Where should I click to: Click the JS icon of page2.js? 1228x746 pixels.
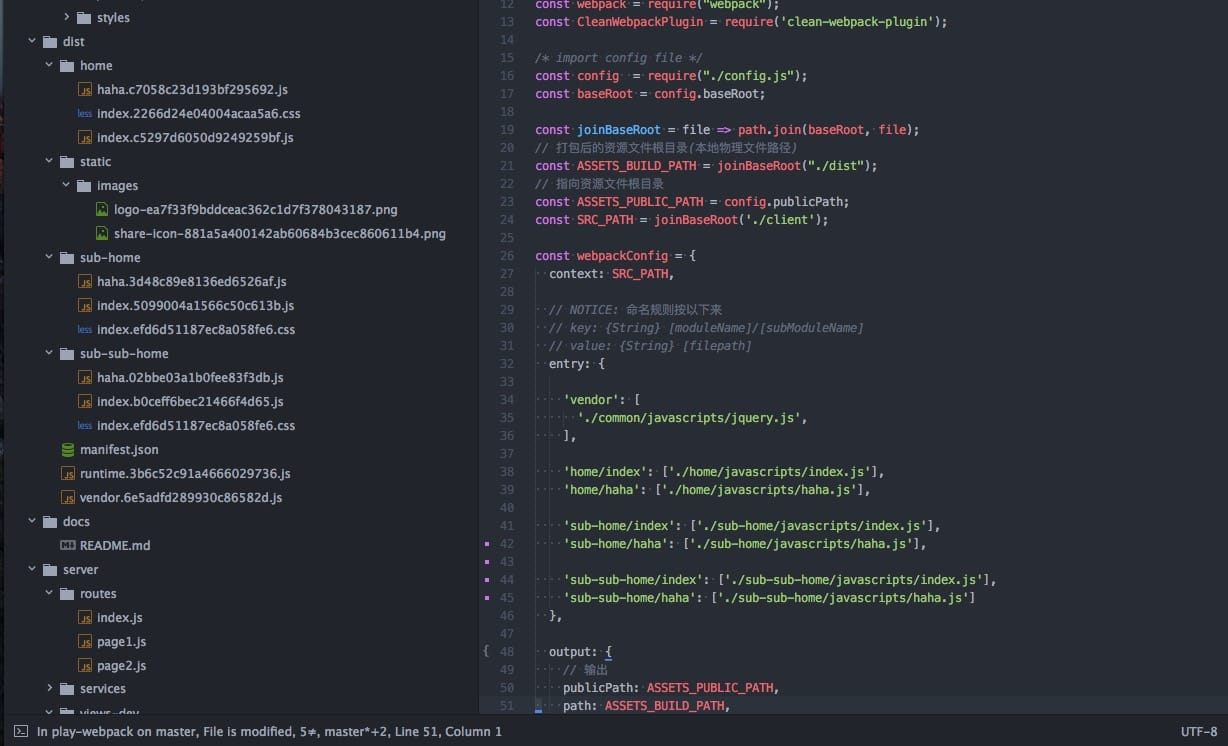click(85, 666)
